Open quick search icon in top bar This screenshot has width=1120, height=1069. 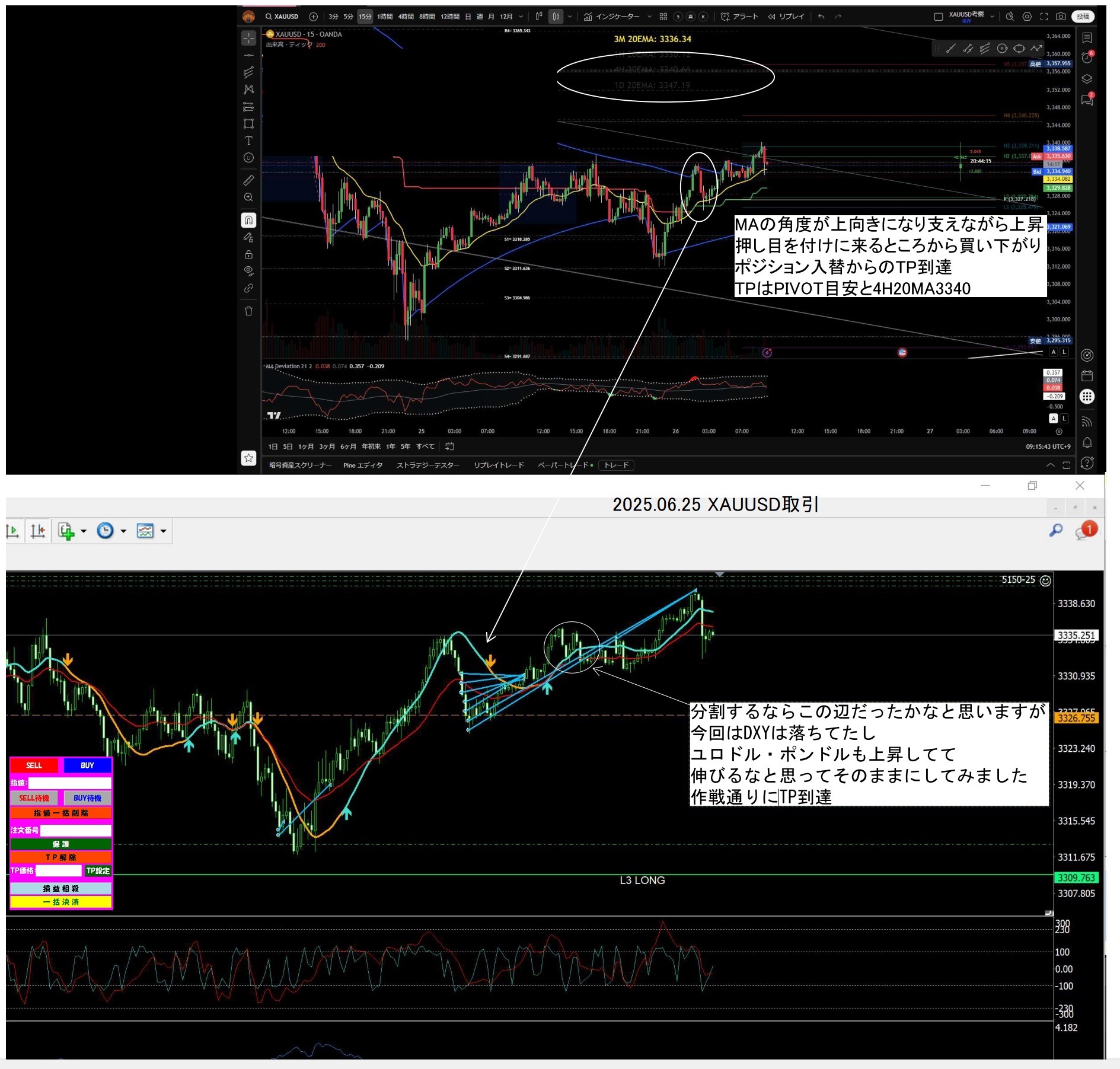click(1010, 17)
